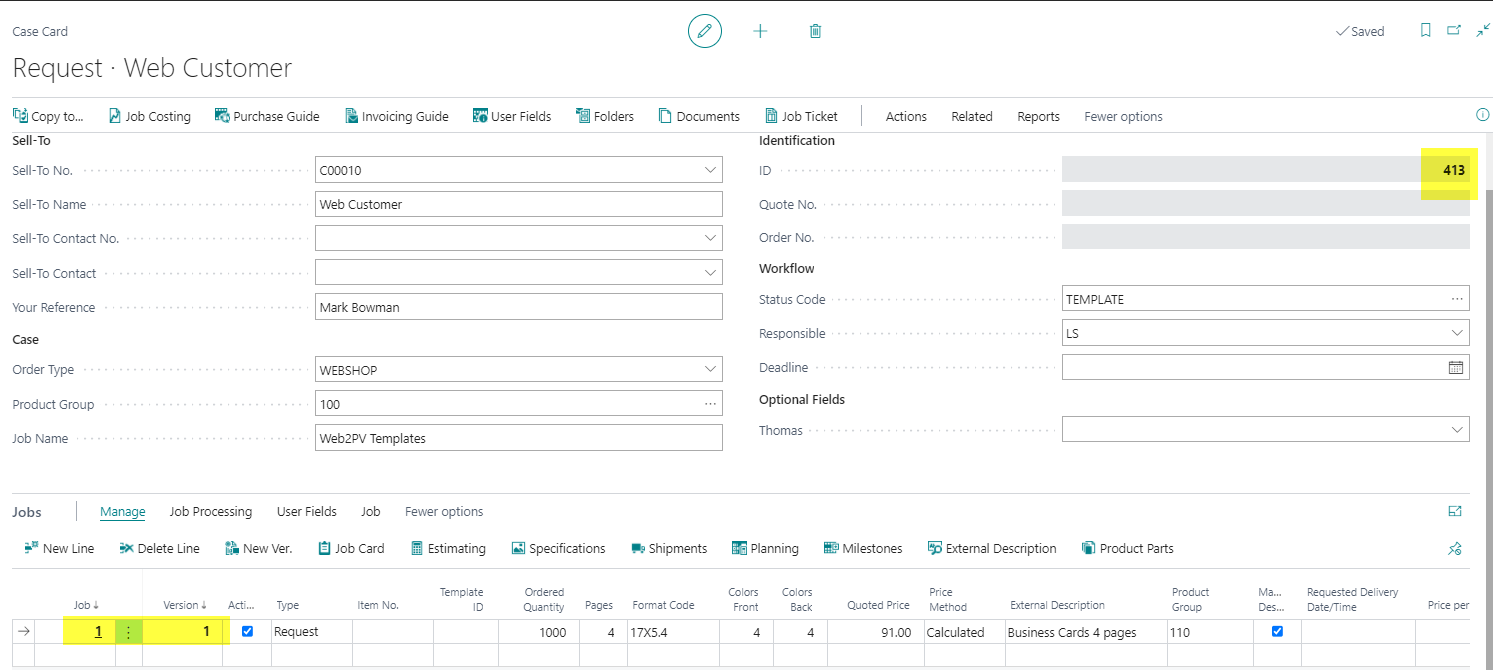
Task: Open Job Costing
Action: (x=149, y=116)
